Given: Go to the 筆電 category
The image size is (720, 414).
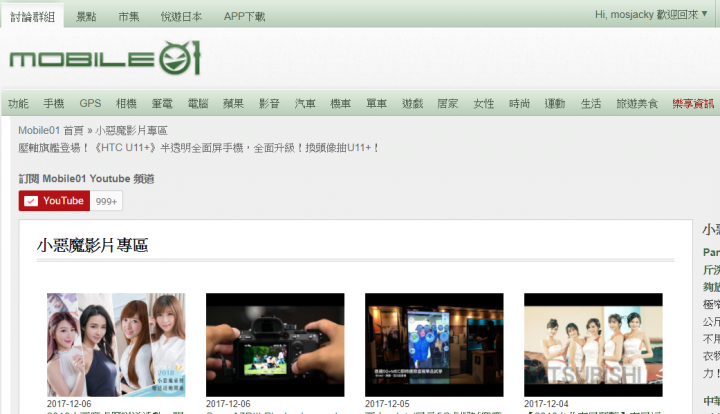Looking at the screenshot, I should [x=162, y=104].
